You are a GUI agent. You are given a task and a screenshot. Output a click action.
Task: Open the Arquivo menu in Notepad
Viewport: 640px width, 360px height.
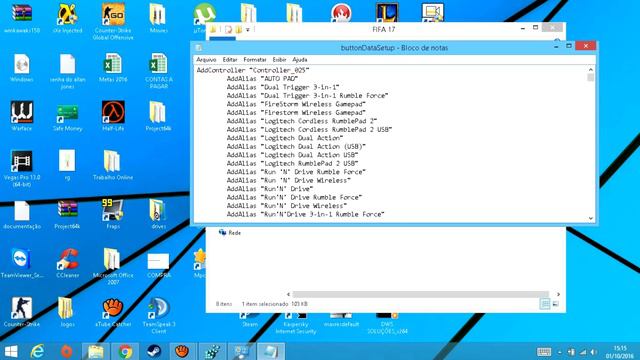[206, 60]
